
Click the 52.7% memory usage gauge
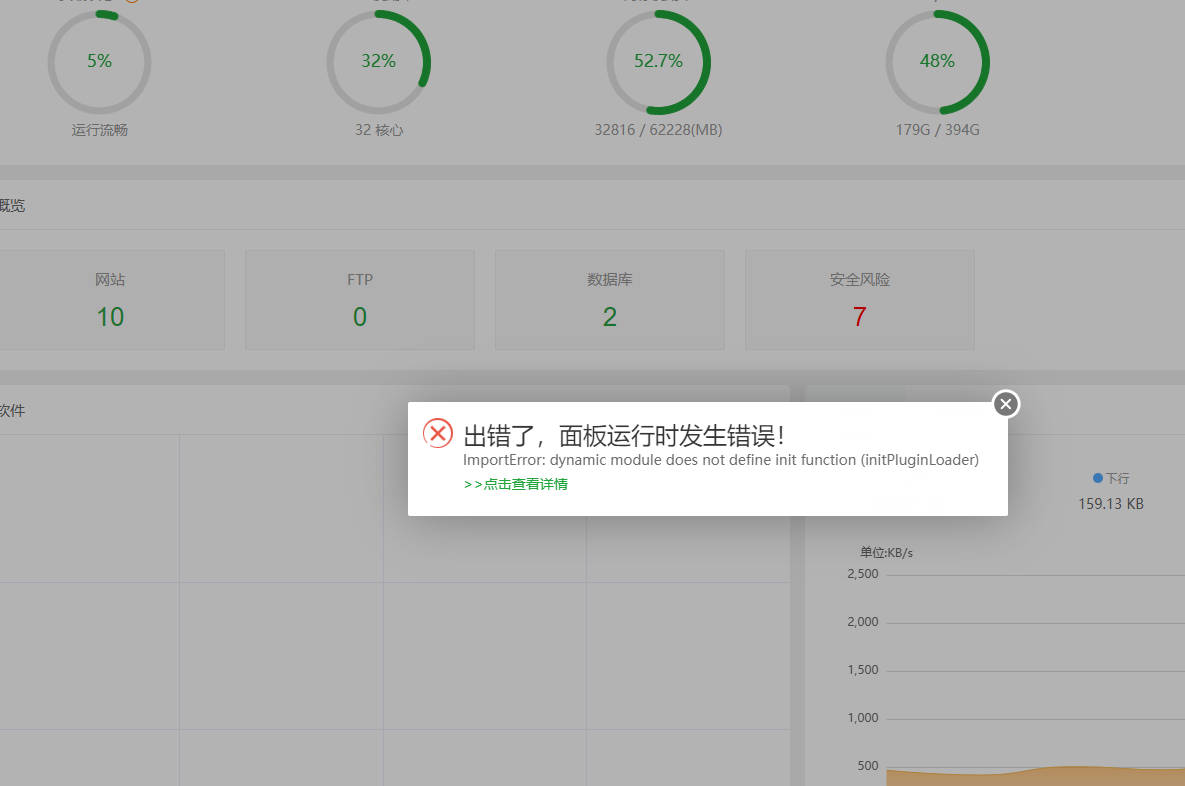[658, 62]
